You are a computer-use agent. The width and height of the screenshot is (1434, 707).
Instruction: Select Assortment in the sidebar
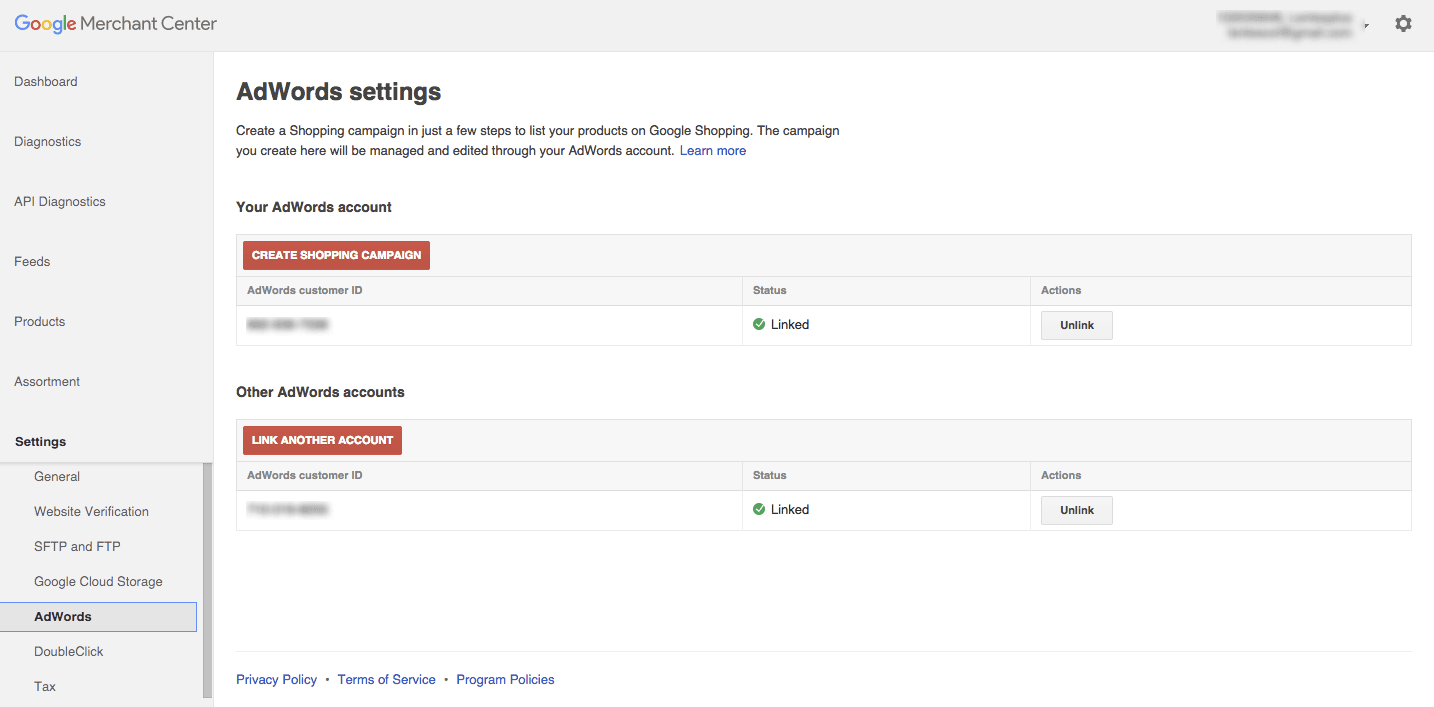point(47,382)
